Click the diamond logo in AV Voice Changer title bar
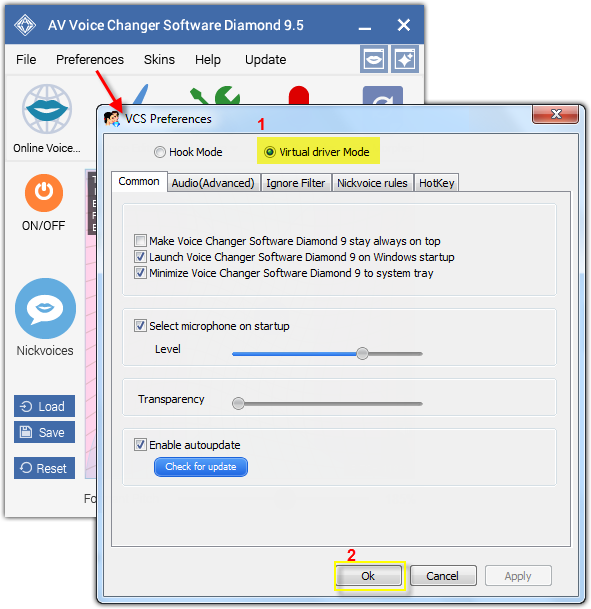The height and width of the screenshot is (609, 591). pyautogui.click(x=25, y=25)
